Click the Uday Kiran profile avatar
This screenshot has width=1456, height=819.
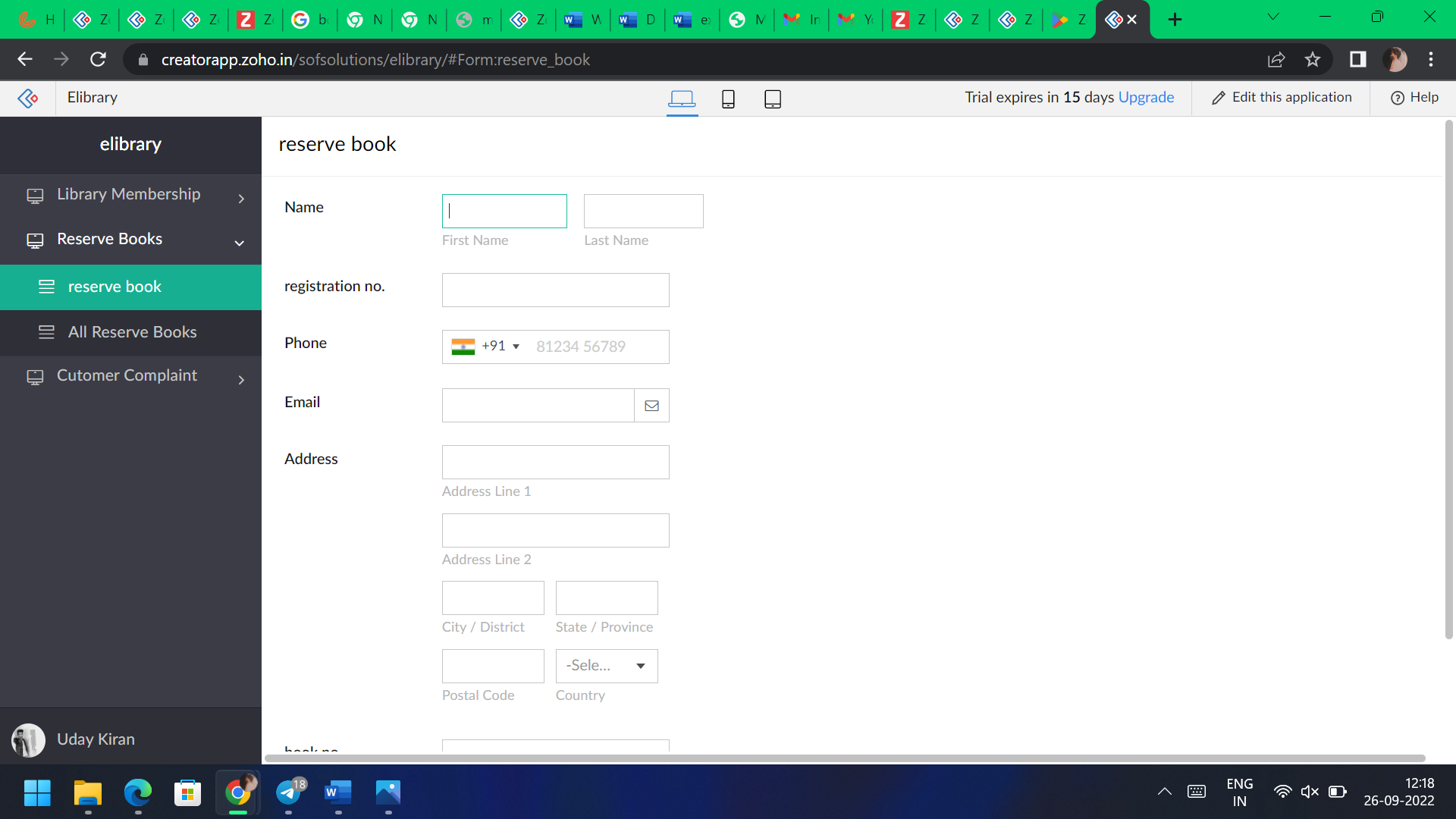pyautogui.click(x=28, y=739)
